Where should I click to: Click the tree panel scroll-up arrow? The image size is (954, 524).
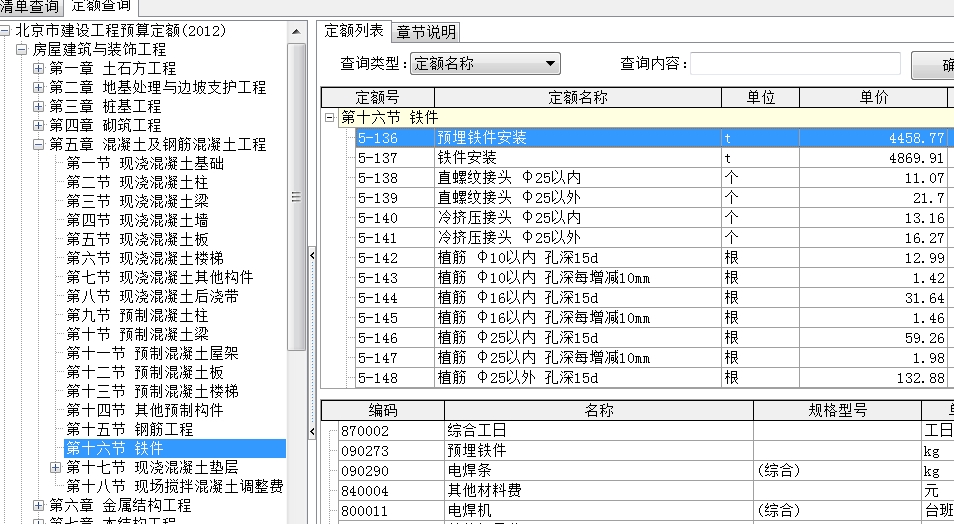click(296, 32)
